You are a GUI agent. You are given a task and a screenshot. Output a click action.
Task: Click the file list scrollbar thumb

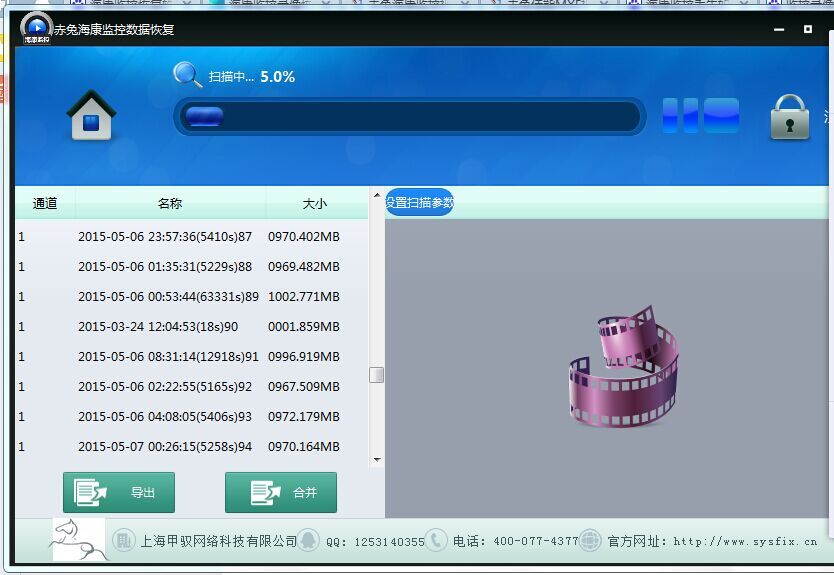(377, 375)
